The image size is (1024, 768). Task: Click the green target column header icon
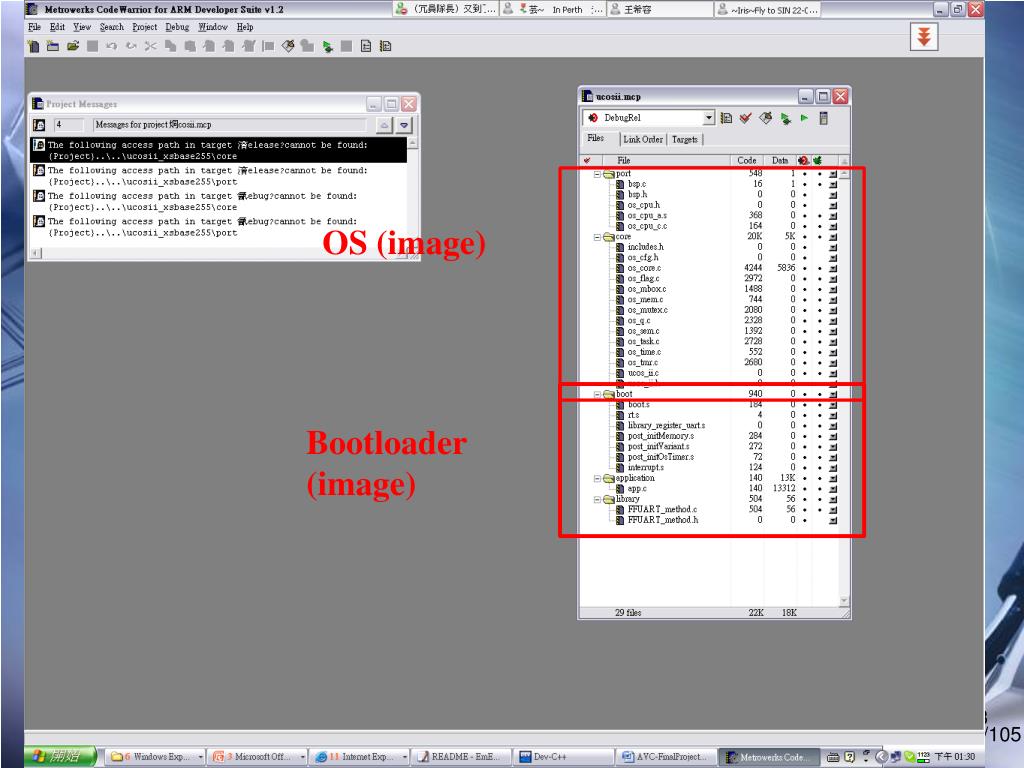pyautogui.click(x=818, y=161)
